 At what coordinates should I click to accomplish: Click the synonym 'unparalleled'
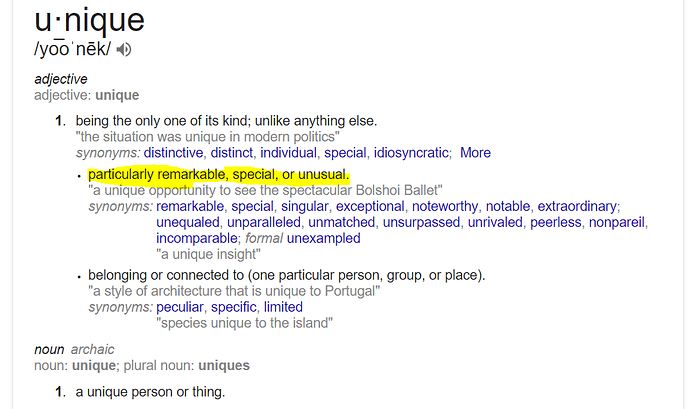tap(263, 222)
